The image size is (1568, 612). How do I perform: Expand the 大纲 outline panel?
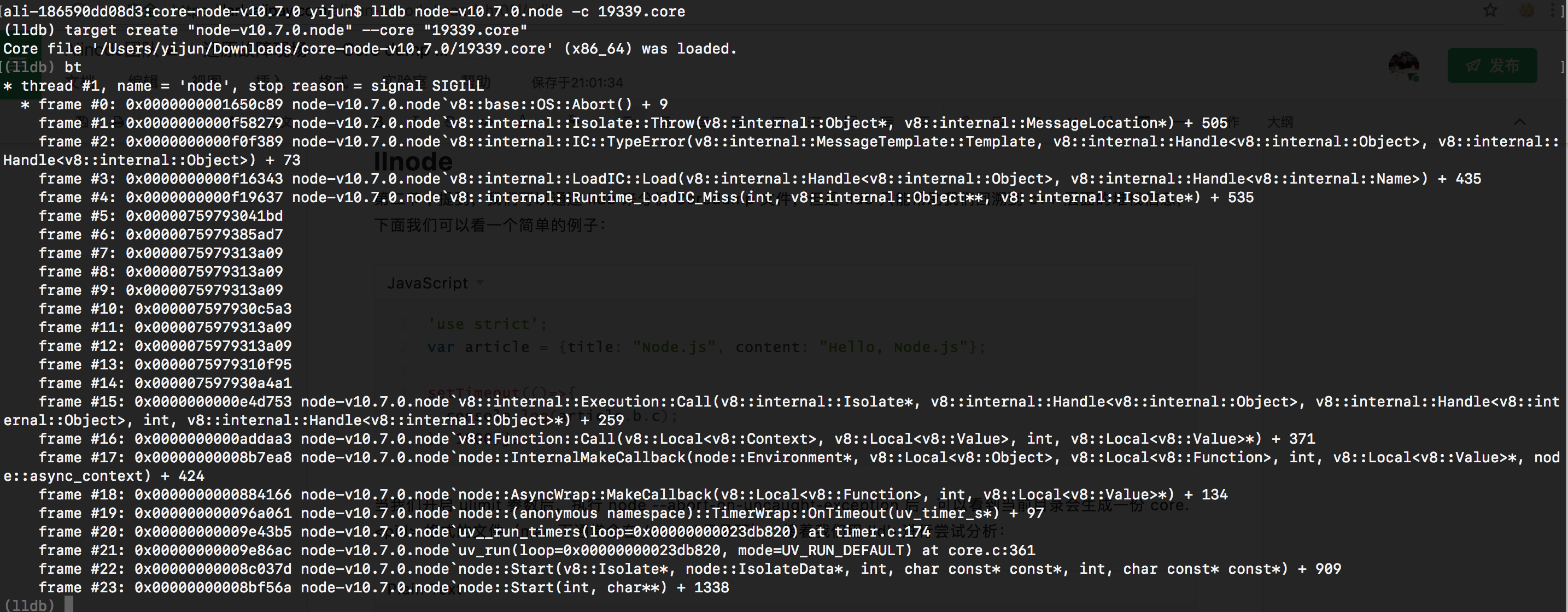pyautogui.click(x=1280, y=122)
